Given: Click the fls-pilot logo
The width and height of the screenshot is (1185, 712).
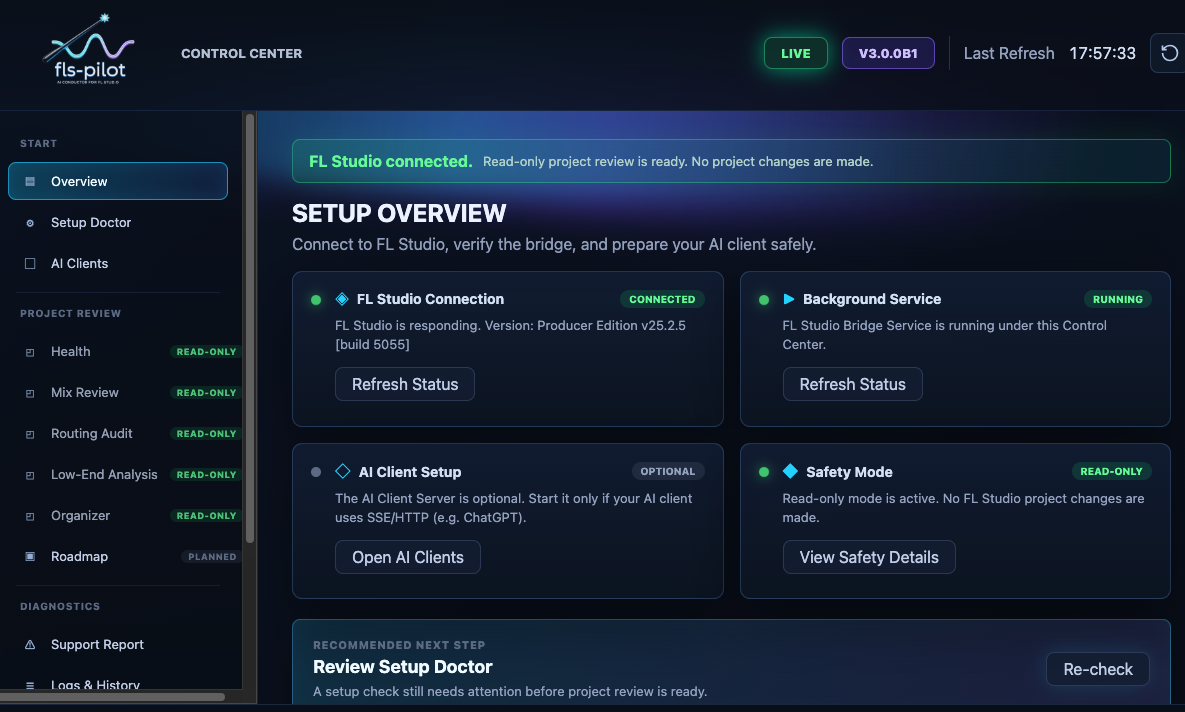Looking at the screenshot, I should coord(88,50).
